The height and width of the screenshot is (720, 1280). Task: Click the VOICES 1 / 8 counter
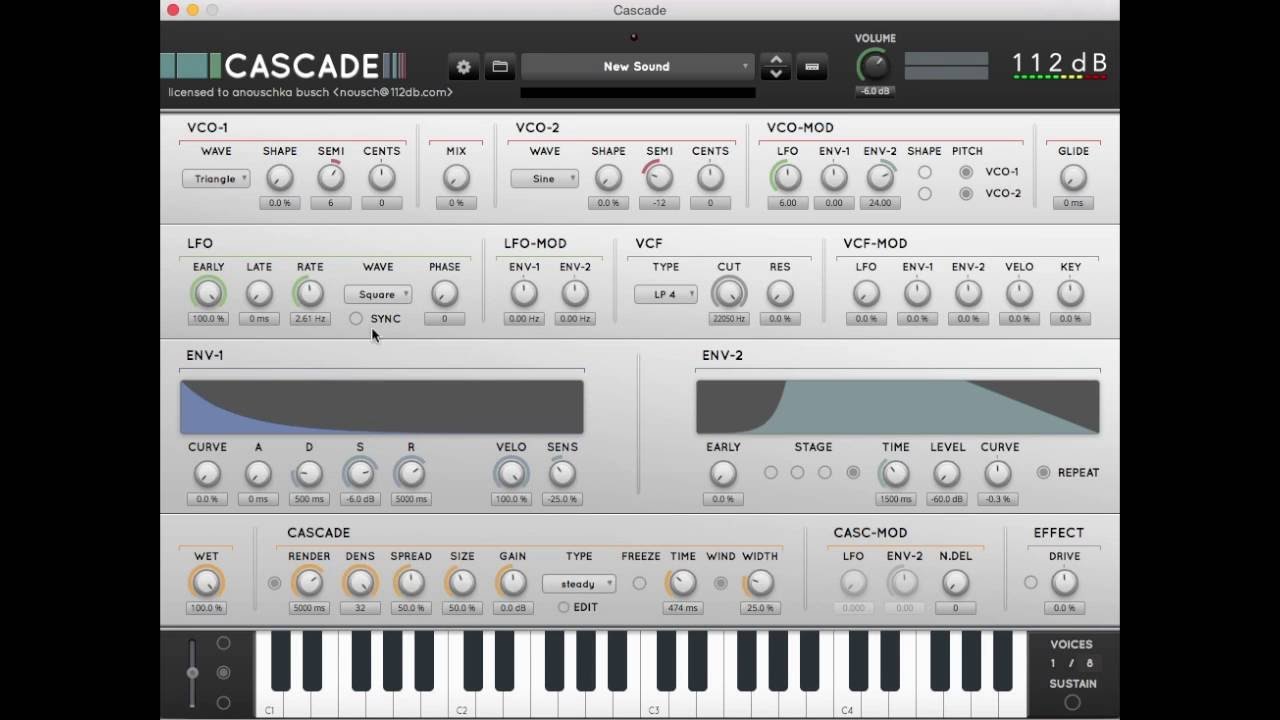click(1071, 663)
